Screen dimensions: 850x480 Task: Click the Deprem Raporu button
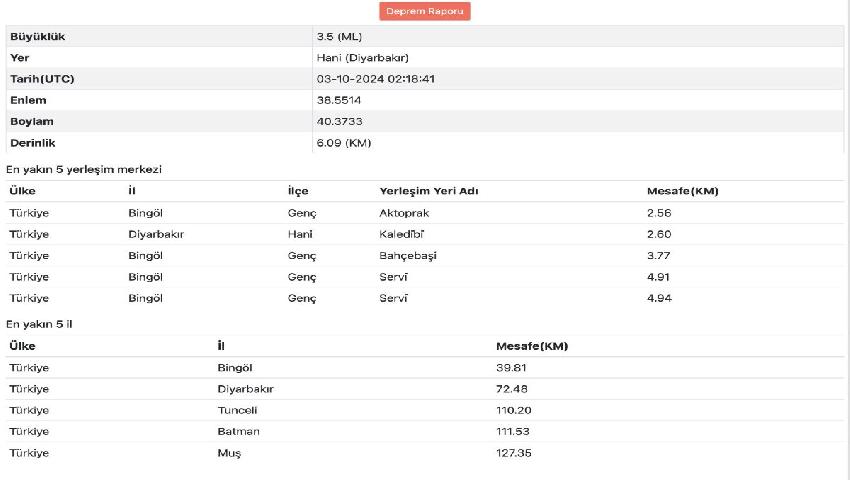click(424, 11)
